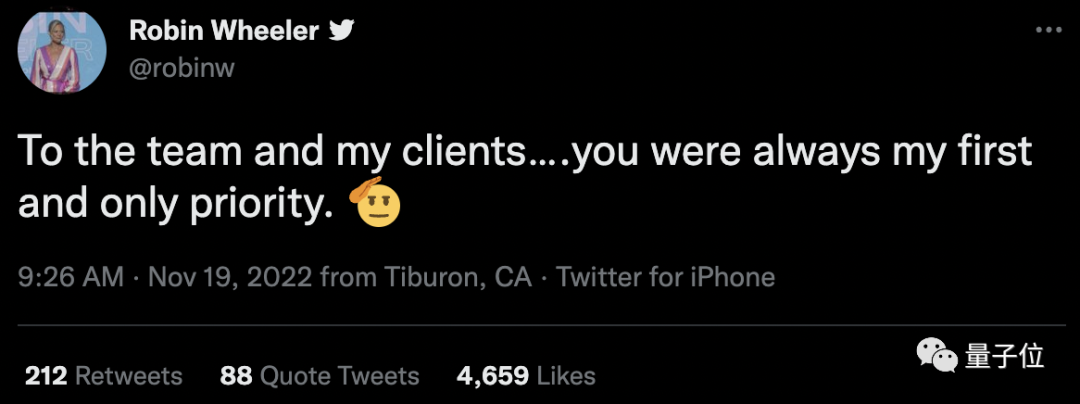
Task: Click the WeChat logo icon
Action: click(x=937, y=358)
